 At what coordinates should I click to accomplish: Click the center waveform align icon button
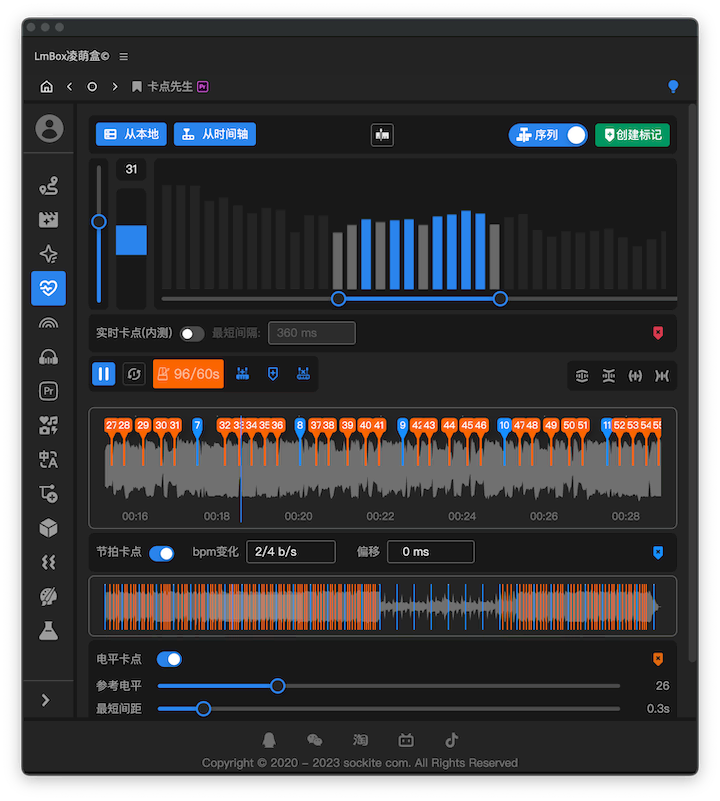click(x=382, y=135)
